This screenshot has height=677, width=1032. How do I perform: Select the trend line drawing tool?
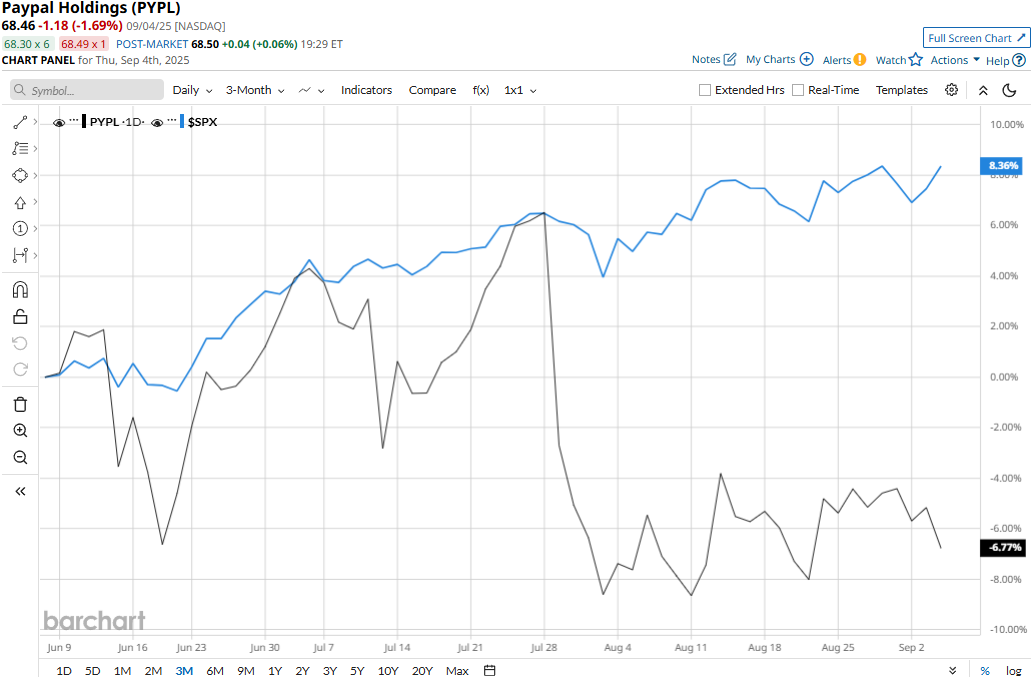[x=20, y=122]
